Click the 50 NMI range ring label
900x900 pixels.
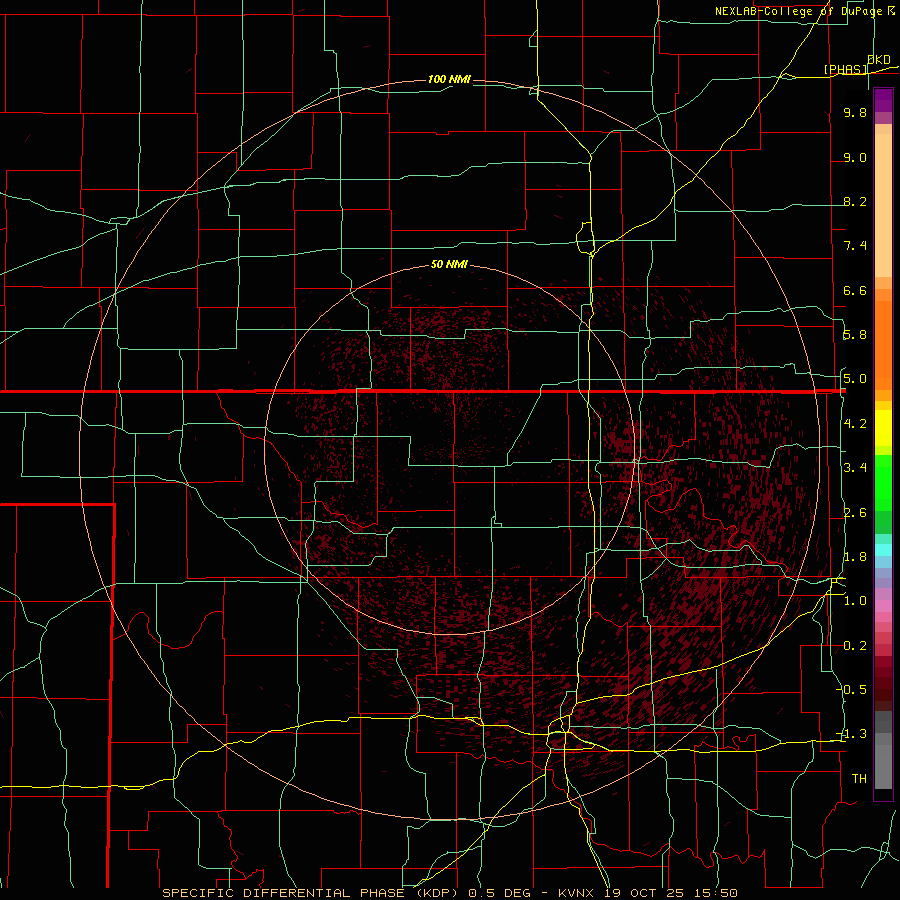click(x=449, y=264)
